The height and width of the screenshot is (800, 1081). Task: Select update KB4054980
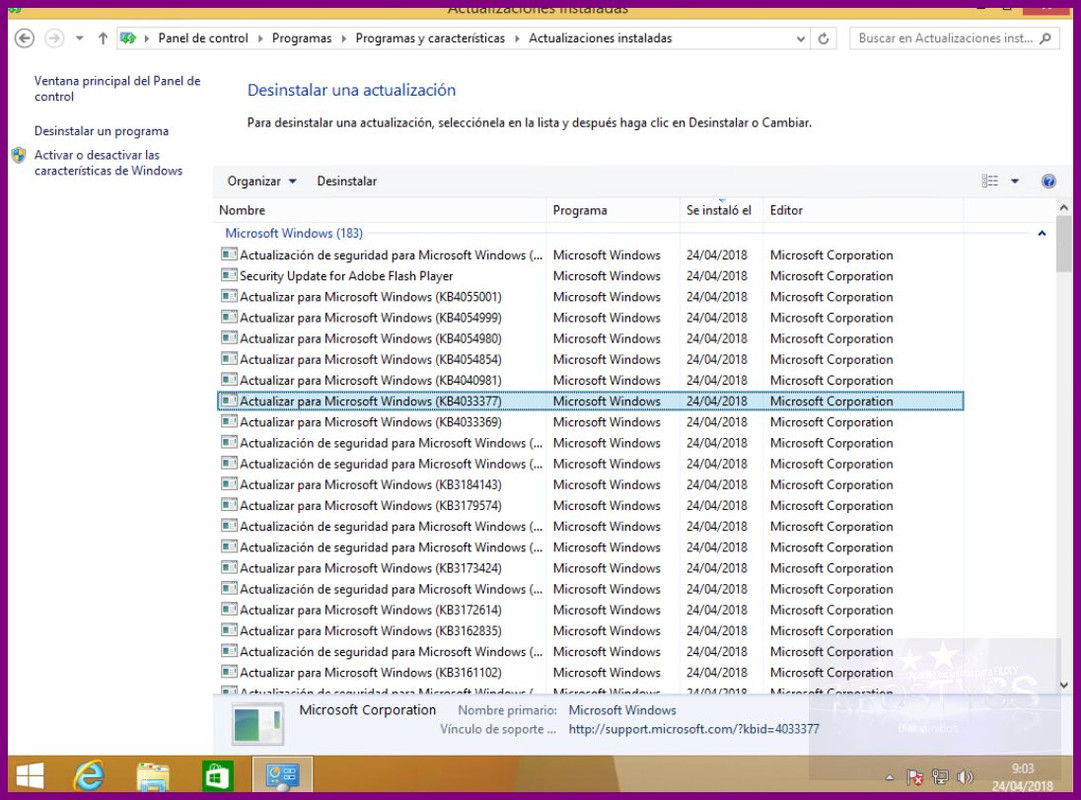point(590,339)
